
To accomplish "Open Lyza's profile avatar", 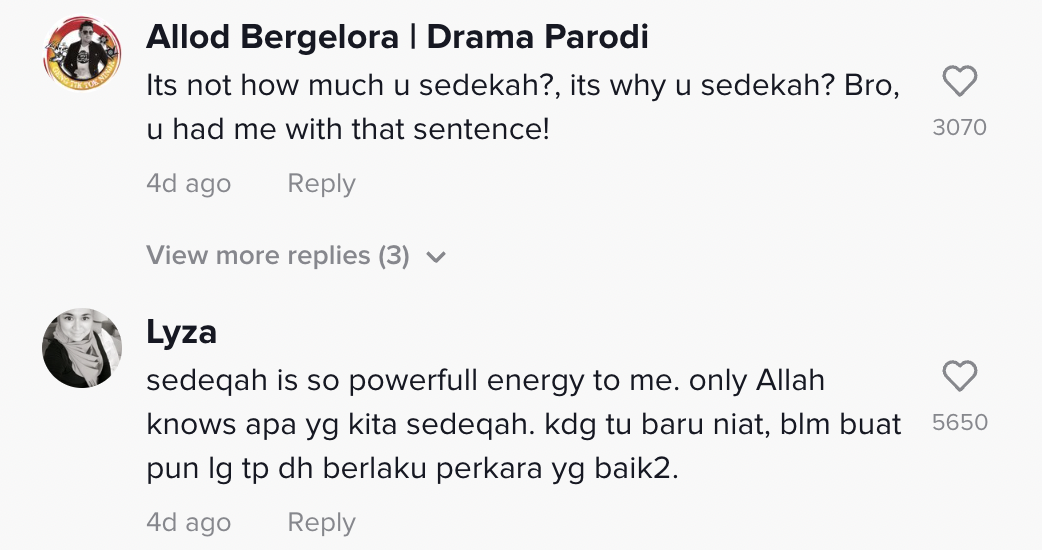I will pos(82,348).
